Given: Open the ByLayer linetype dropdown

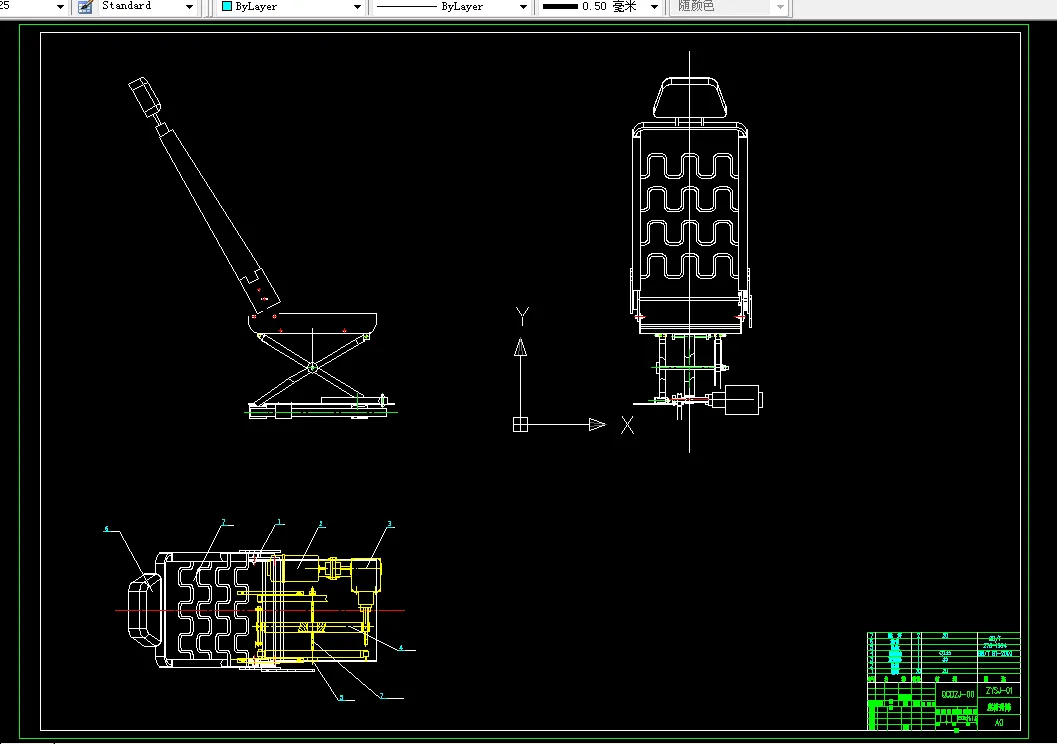Looking at the screenshot, I should point(523,7).
